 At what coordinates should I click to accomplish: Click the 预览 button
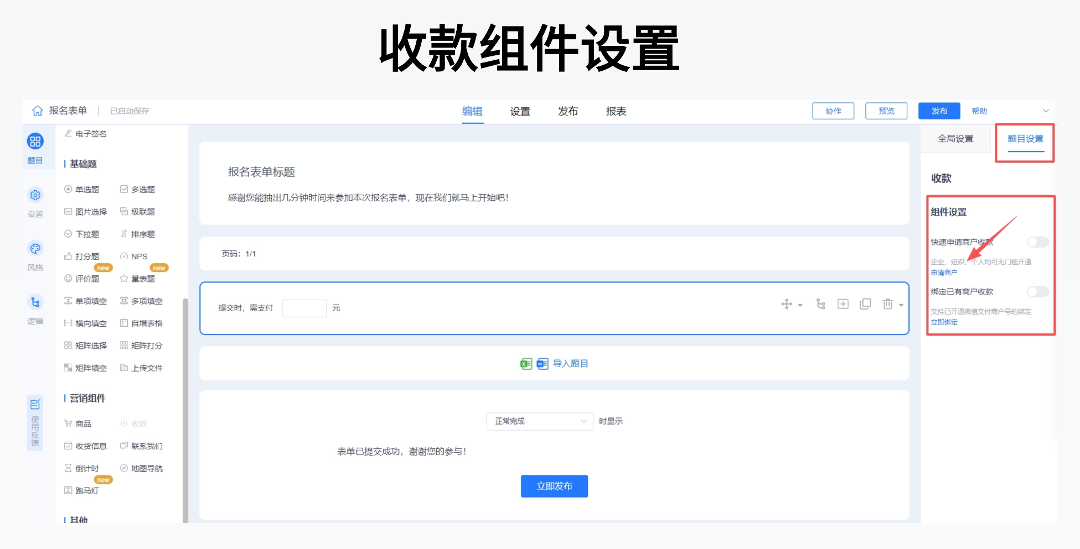[x=886, y=111]
